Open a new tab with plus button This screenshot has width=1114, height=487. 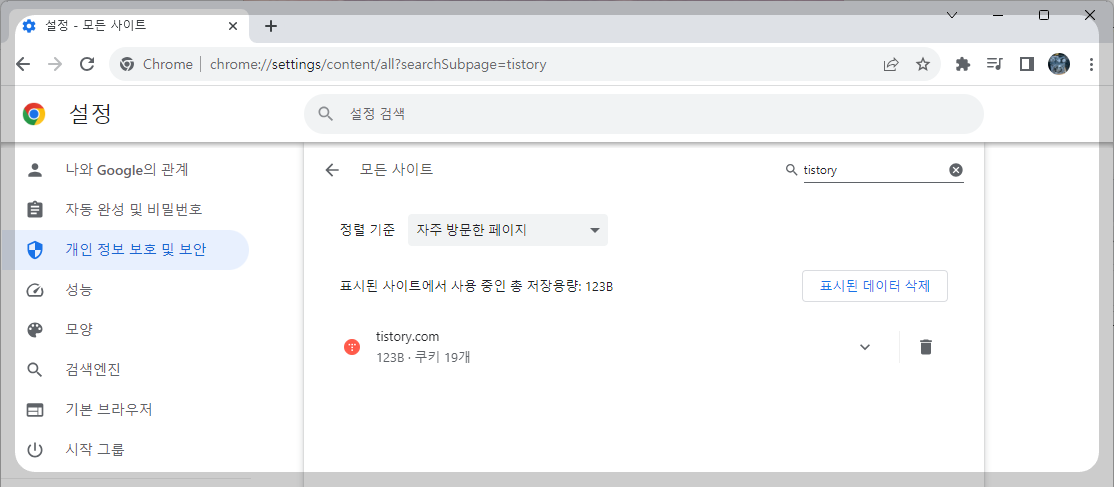pos(270,26)
